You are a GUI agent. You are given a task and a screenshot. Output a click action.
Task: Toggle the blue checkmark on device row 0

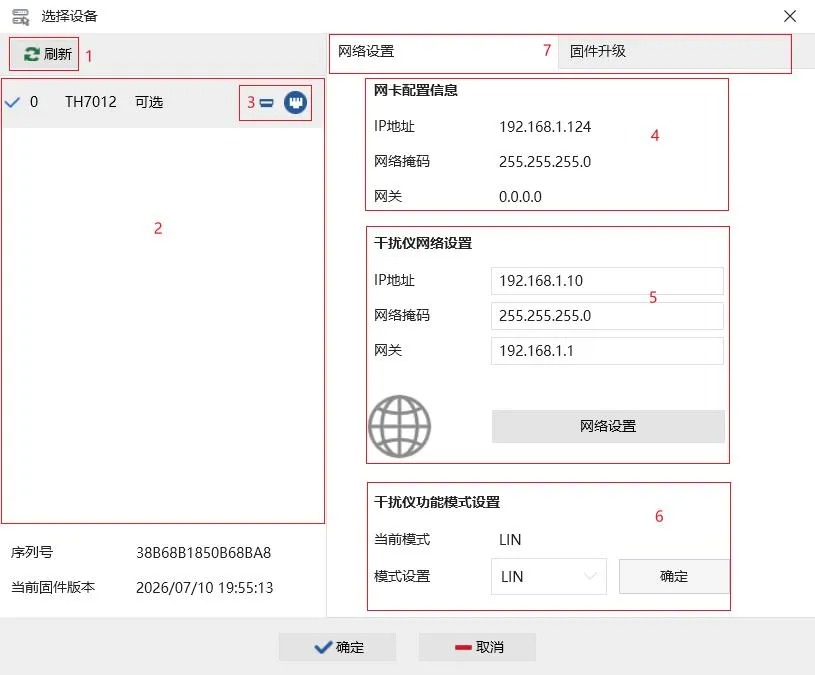click(12, 102)
